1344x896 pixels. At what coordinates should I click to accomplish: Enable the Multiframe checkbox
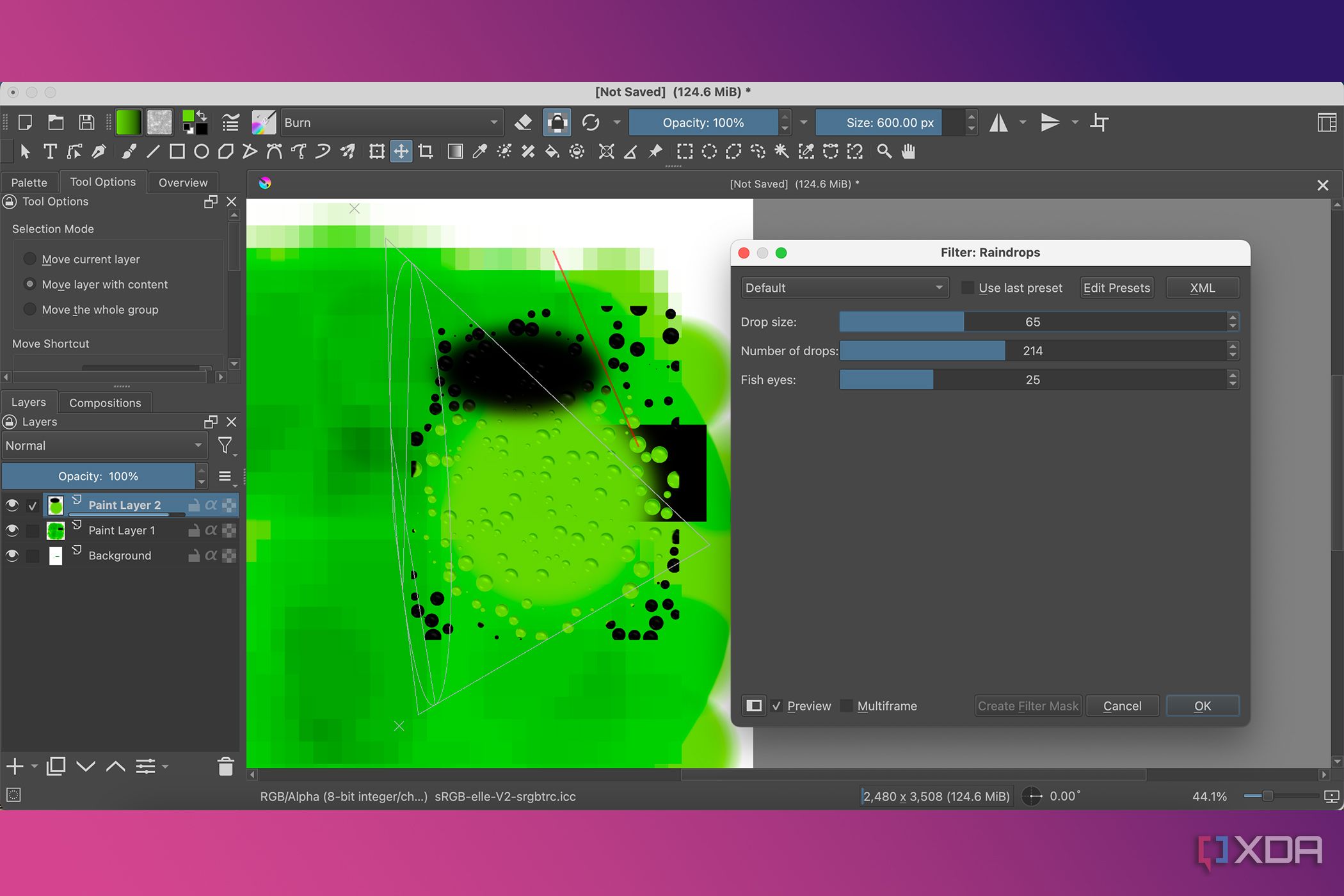click(x=846, y=706)
